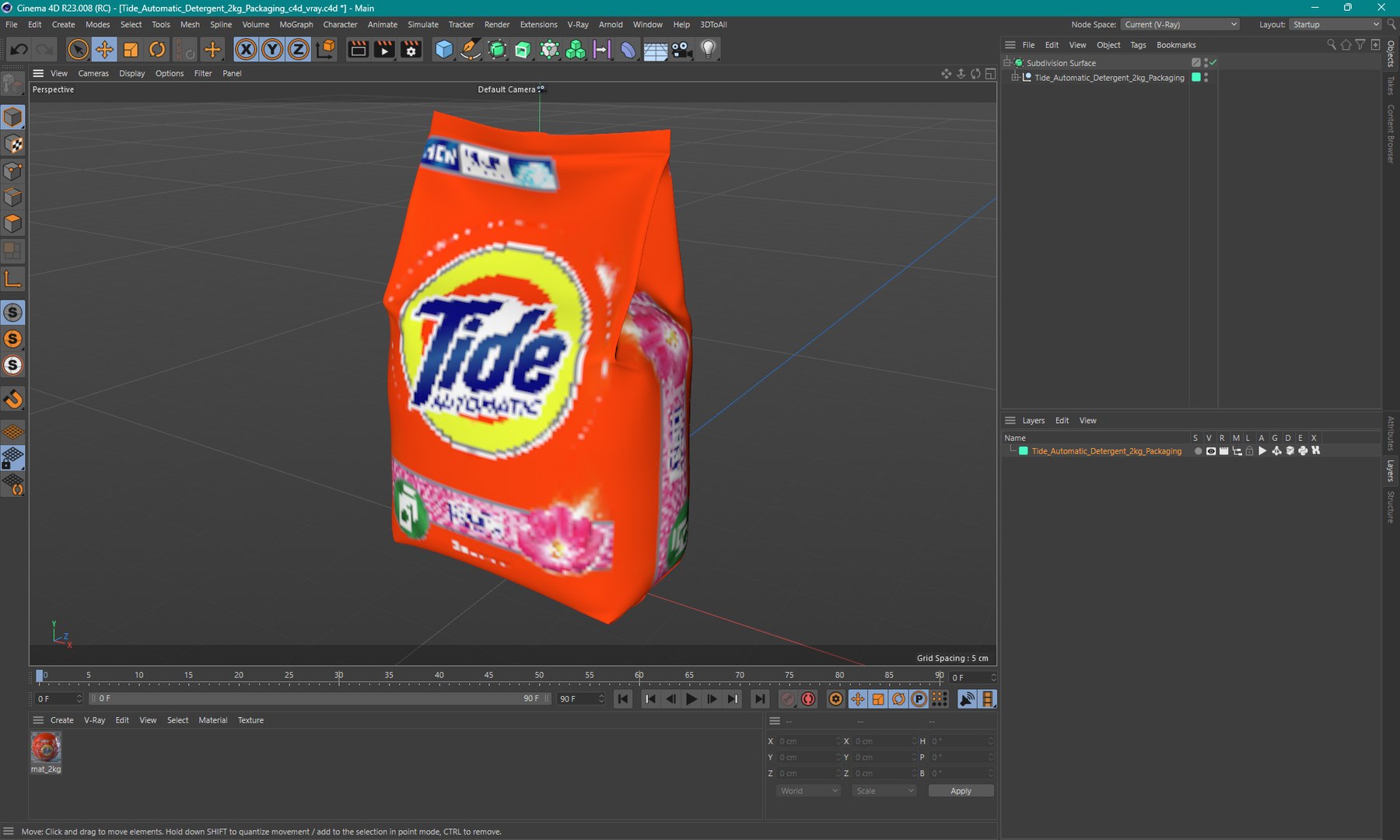This screenshot has height=840, width=1400.
Task: Open the Subdivision Surface generator icon
Action: coord(497,50)
